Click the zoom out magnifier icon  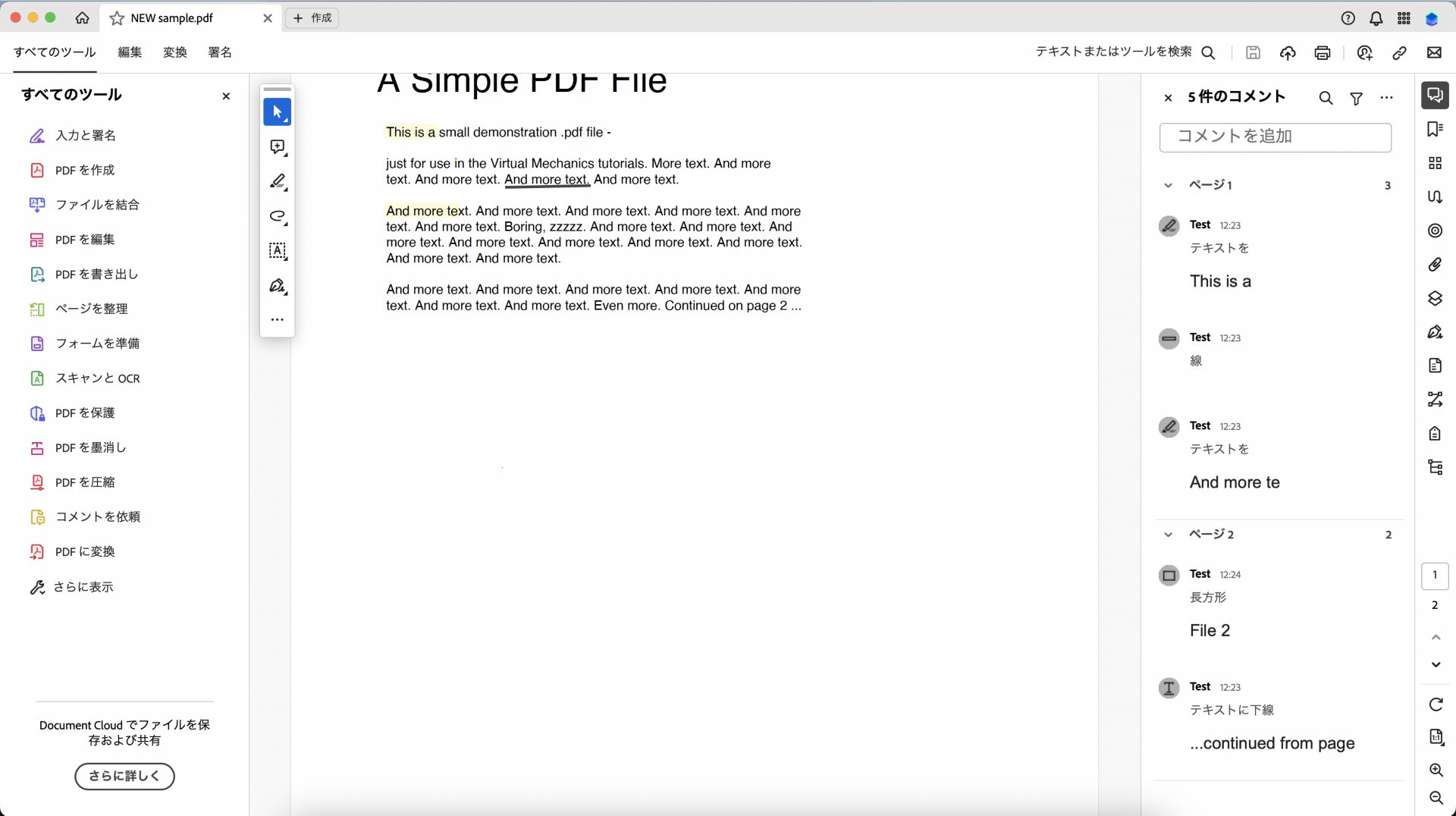click(x=1436, y=798)
